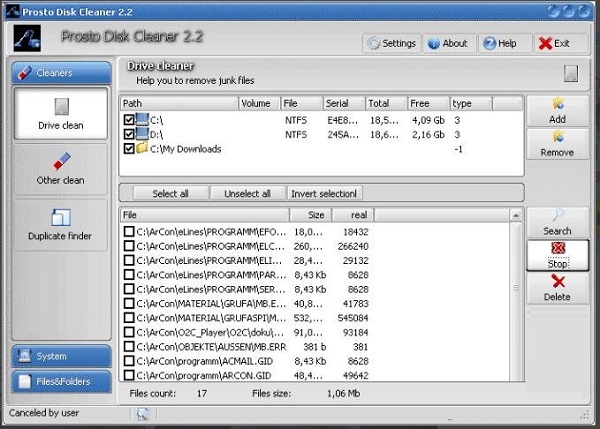This screenshot has width=600, height=429.
Task: Exit the application with the Exit button
Action: [x=561, y=43]
